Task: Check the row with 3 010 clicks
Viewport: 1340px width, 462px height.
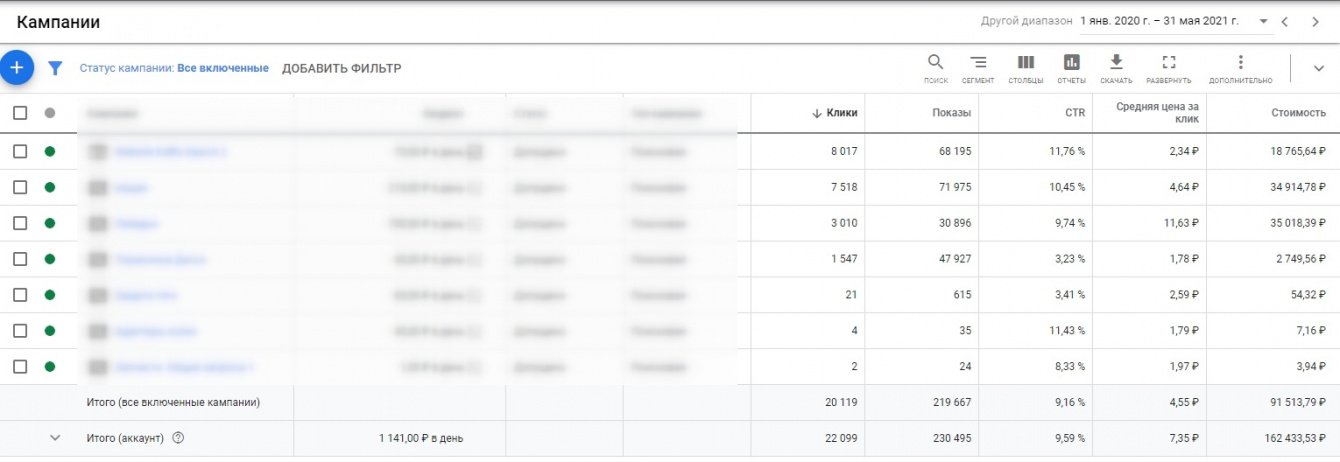Action: coord(20,223)
